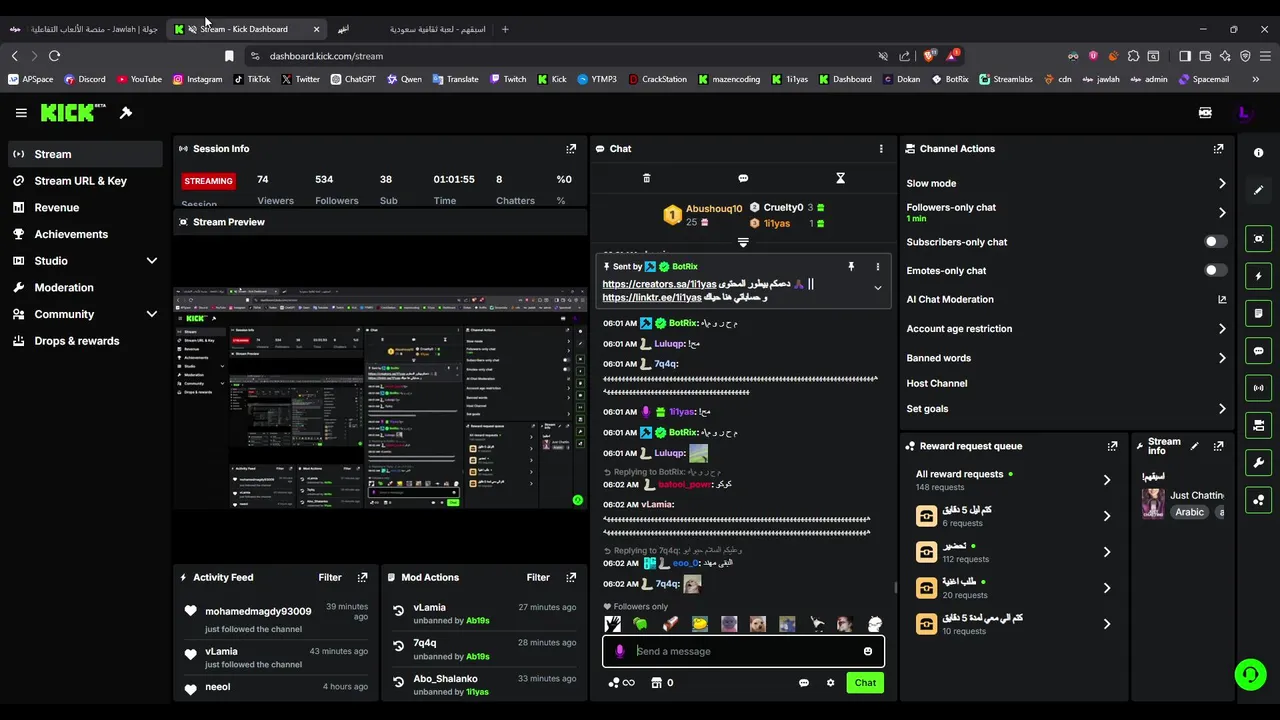This screenshot has width=1280, height=720.
Task: Toggle Subscribers-only chat switch
Action: [1215, 242]
